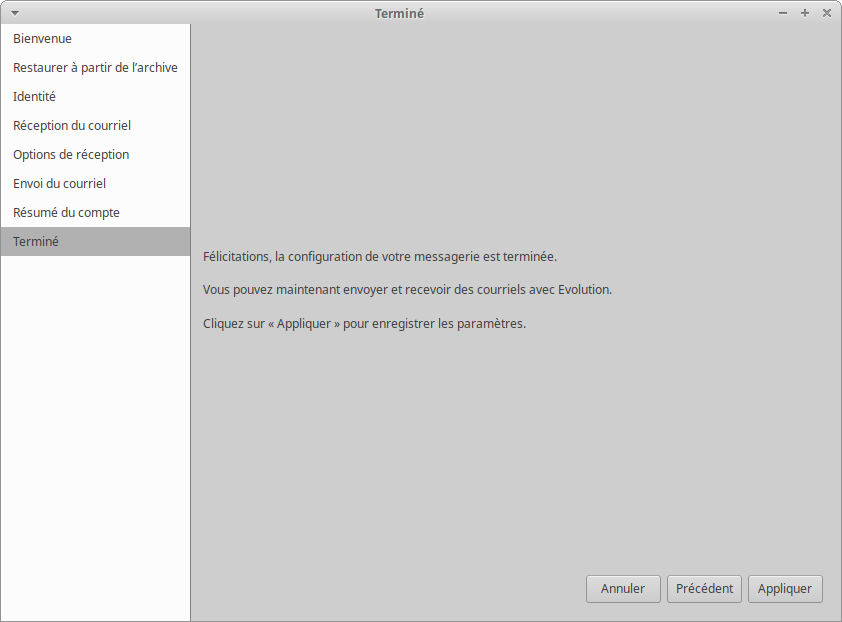
Task: Open the window menu arrow in title bar
Action: coord(14,13)
